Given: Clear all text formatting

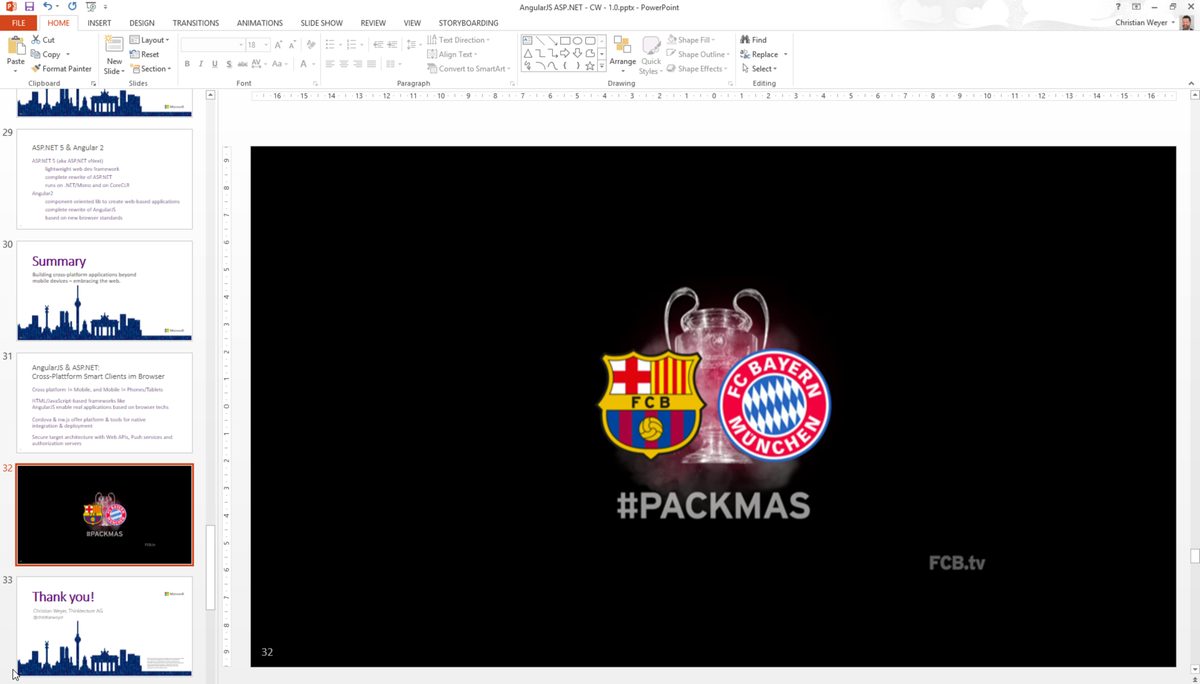Looking at the screenshot, I should pos(311,45).
